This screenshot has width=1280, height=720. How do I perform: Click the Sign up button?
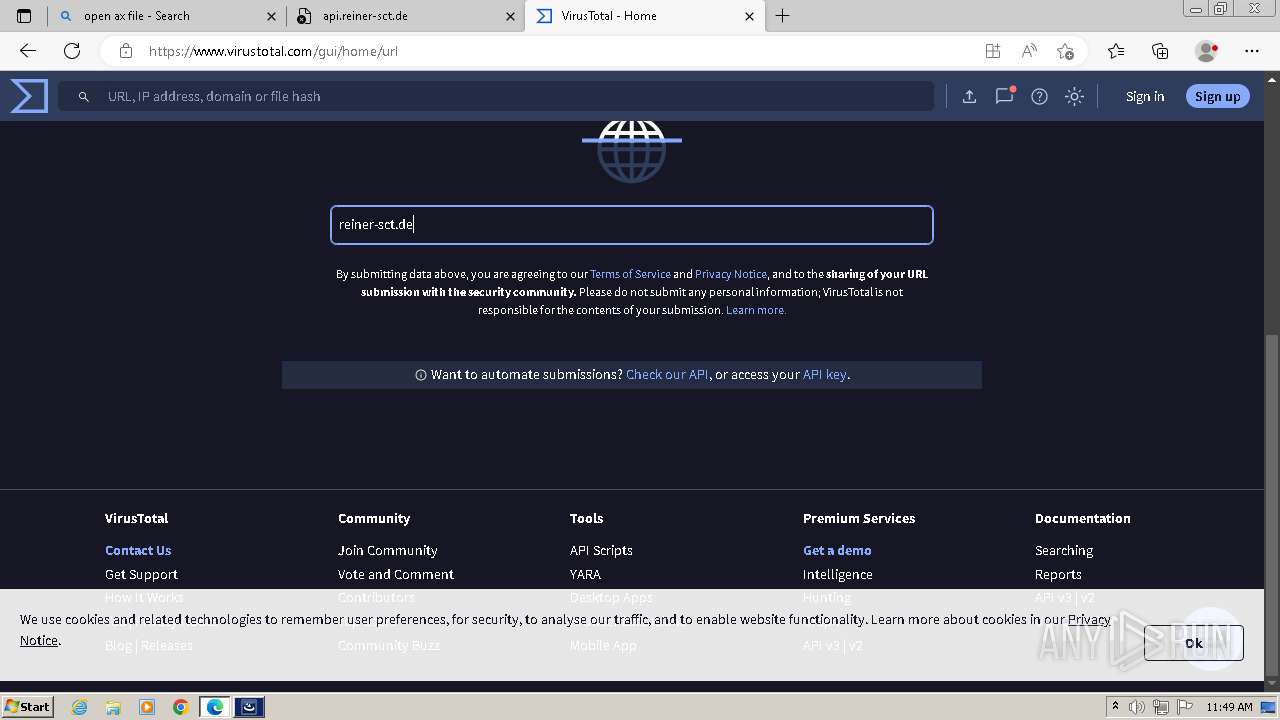click(1217, 96)
